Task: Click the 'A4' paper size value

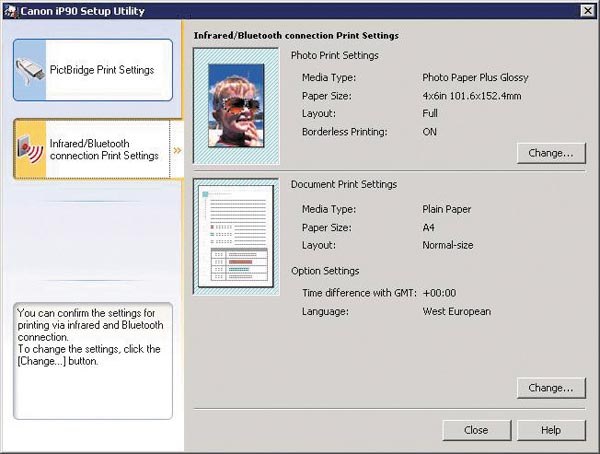Action: pyautogui.click(x=428, y=227)
